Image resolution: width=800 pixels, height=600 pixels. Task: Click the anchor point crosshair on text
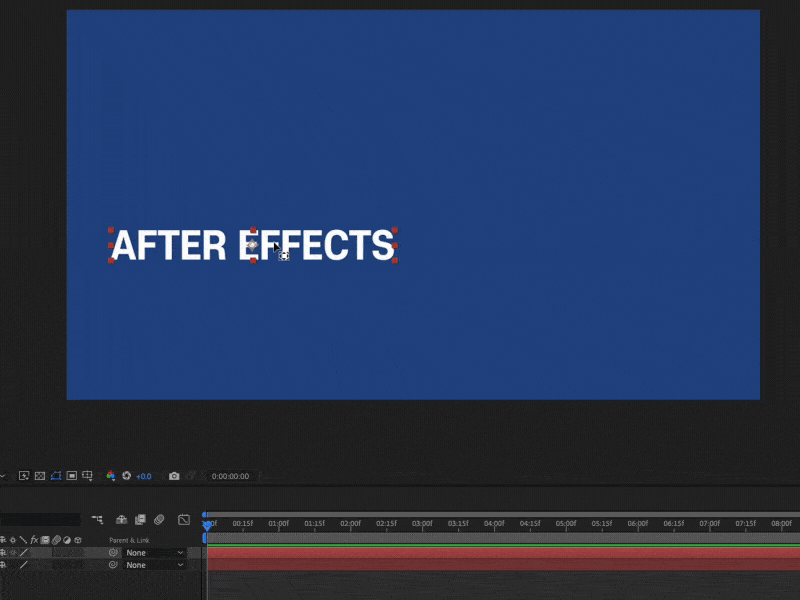click(x=253, y=245)
